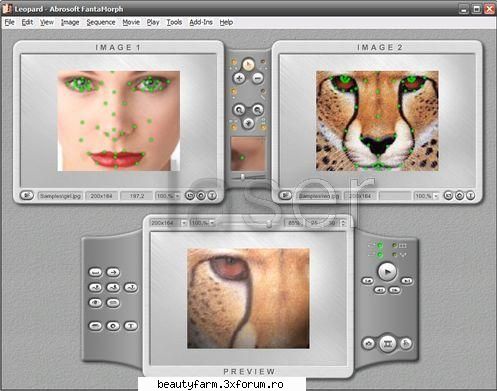
Task: Click middle curve-effect oval button in second row
Action: [x=113, y=287]
